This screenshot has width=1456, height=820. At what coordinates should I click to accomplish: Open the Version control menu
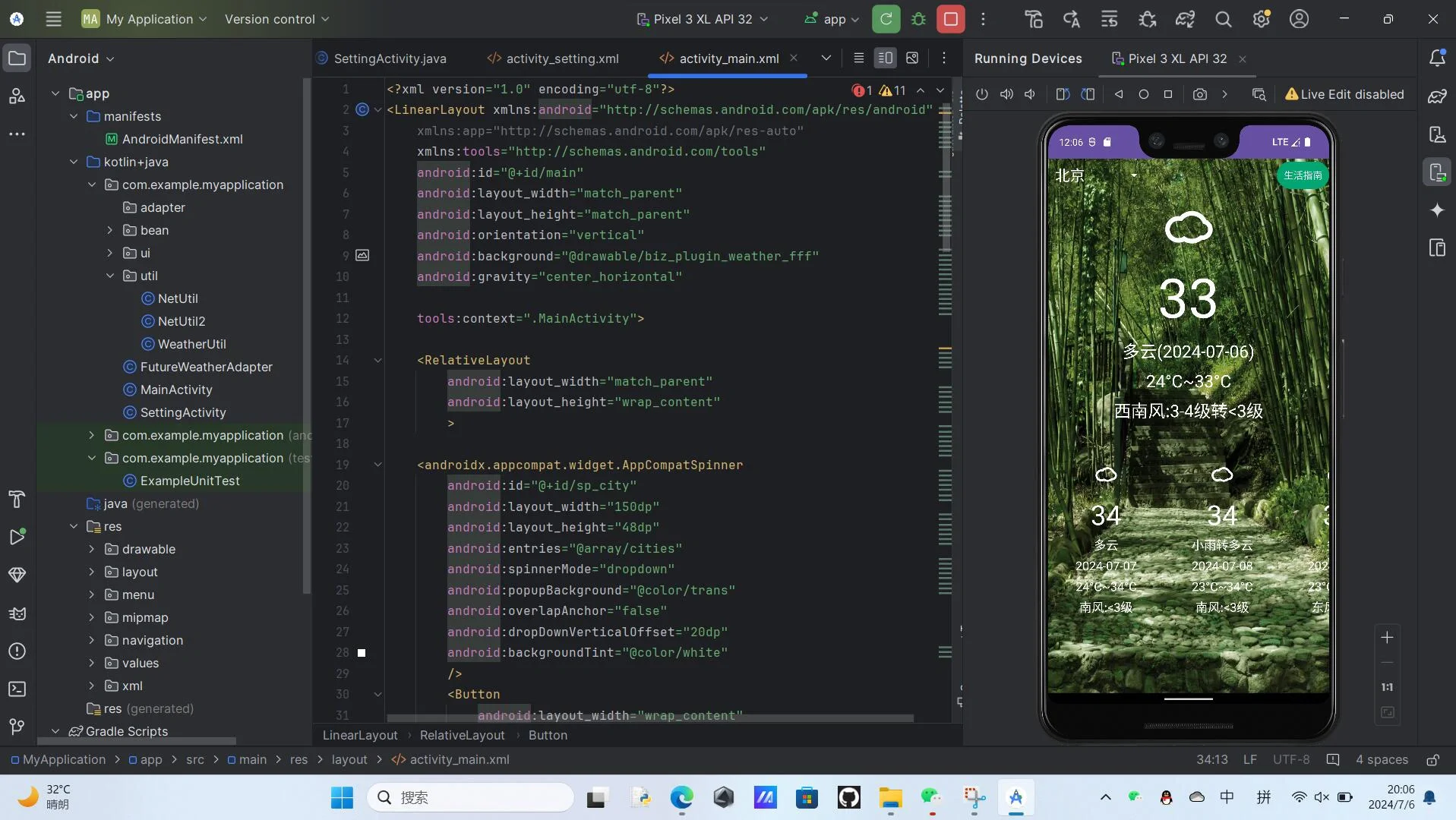click(275, 19)
